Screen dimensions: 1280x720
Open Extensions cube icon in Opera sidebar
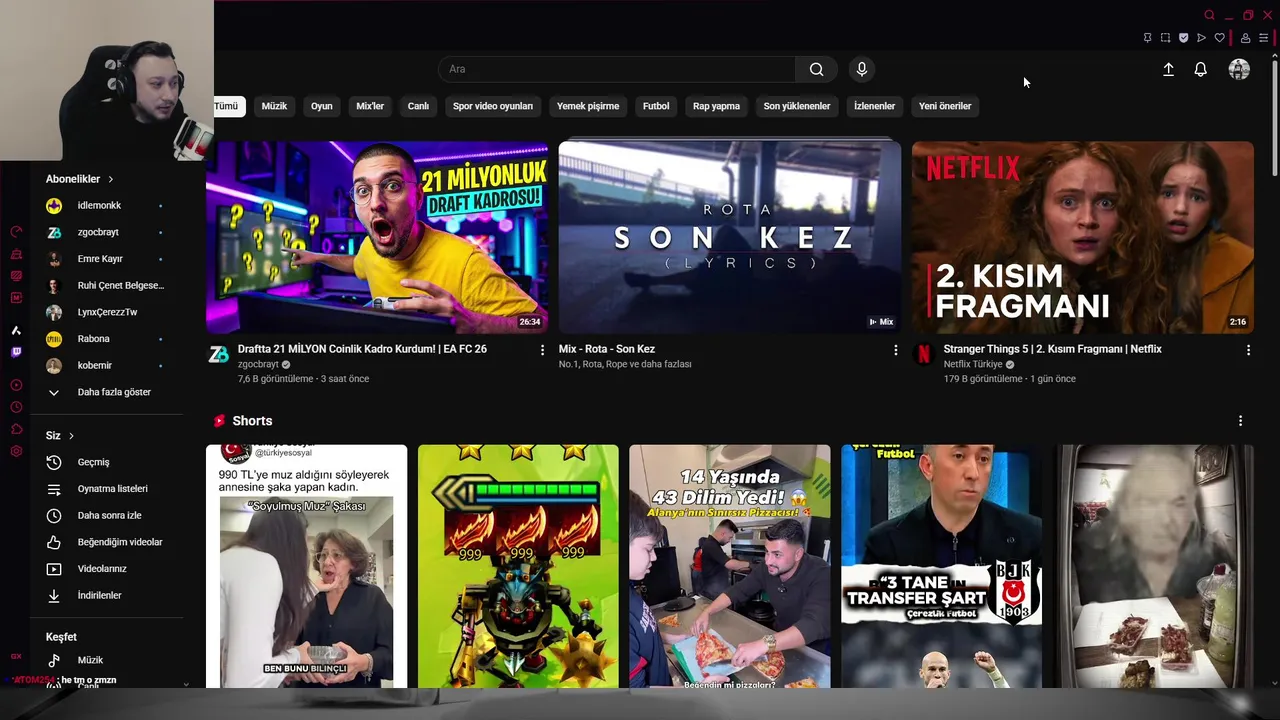point(16,429)
